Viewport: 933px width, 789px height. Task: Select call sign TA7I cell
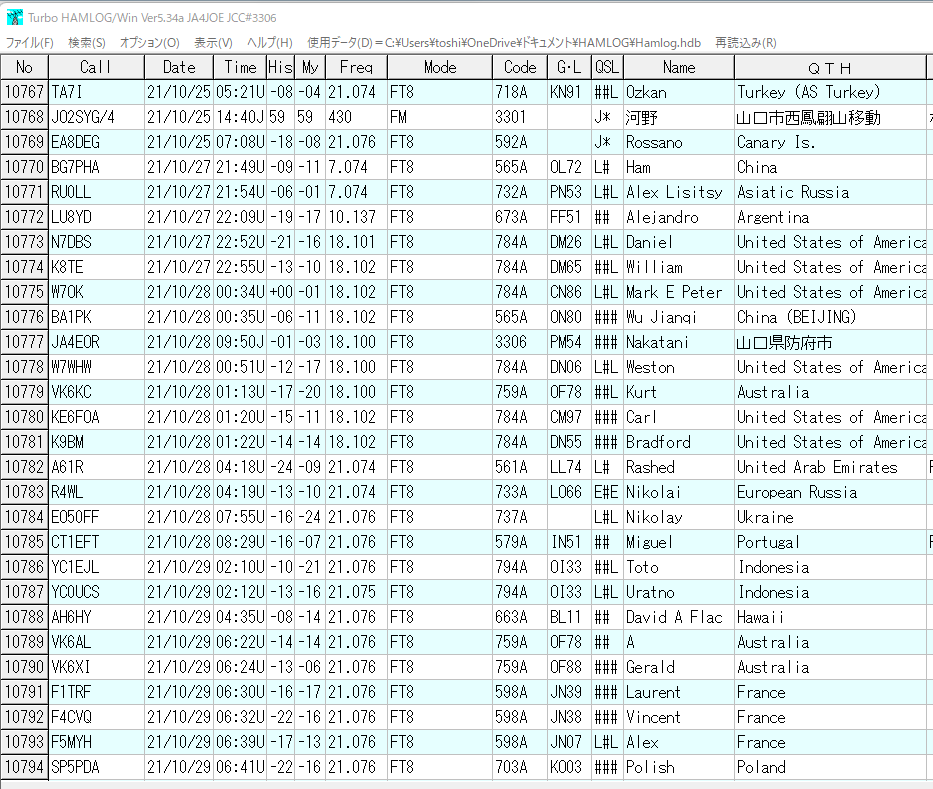[97, 92]
